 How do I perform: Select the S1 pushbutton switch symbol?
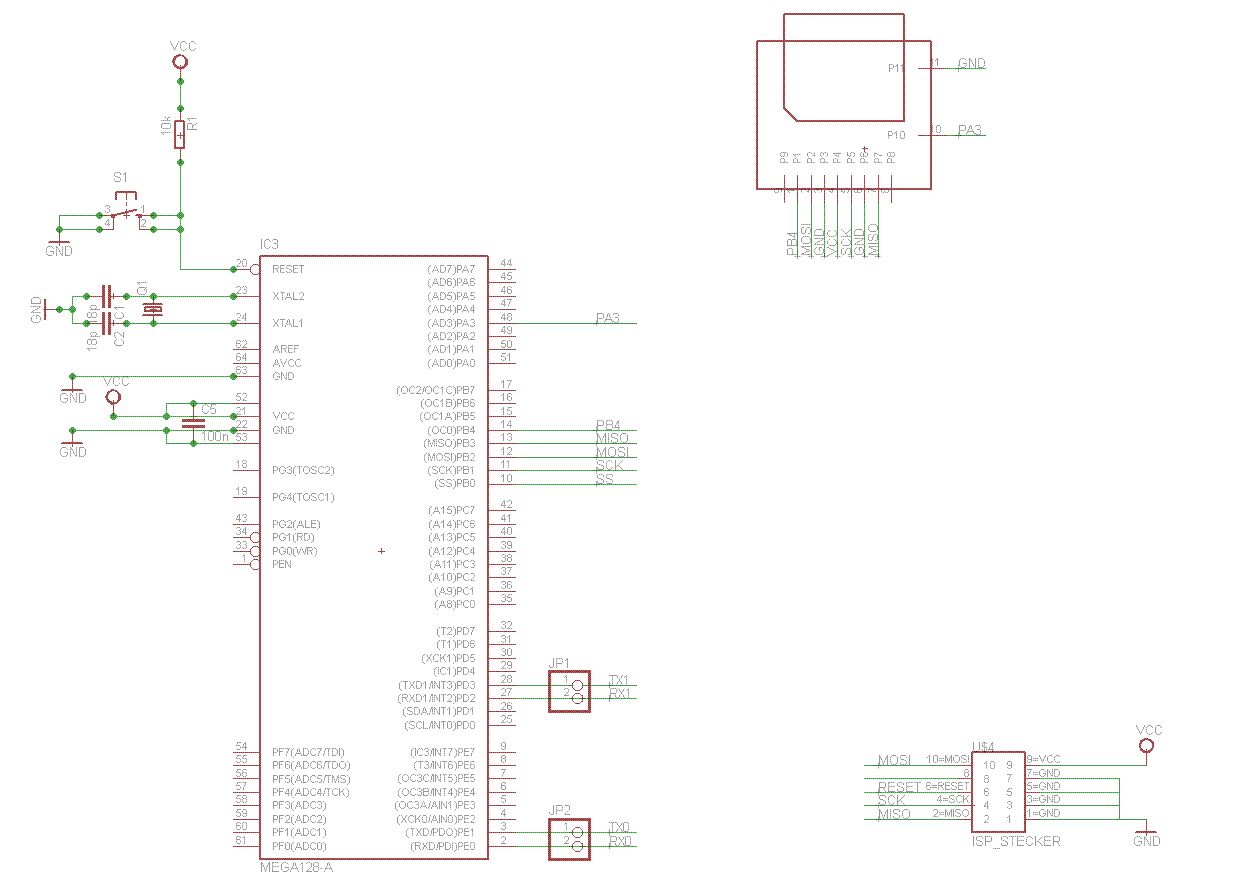[126, 215]
